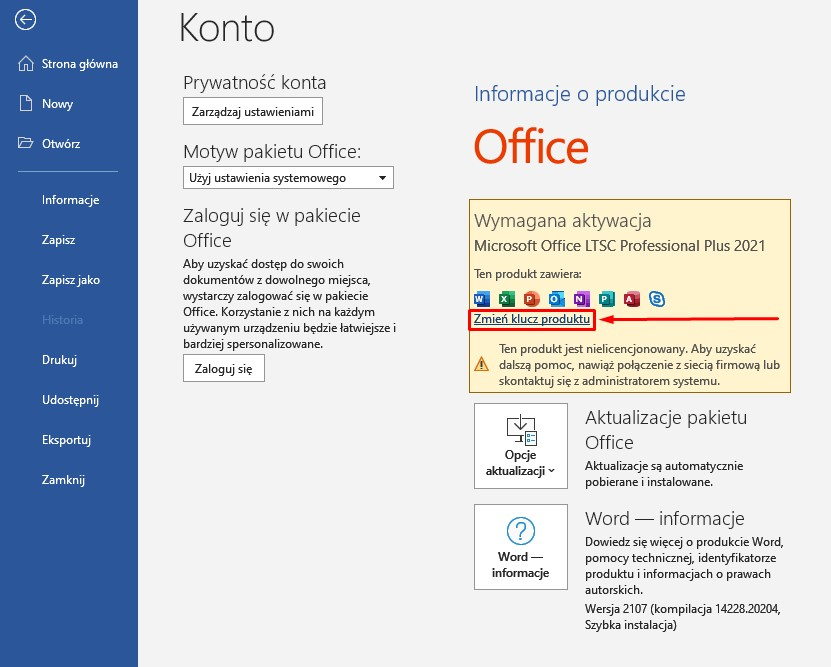Click the greyed Historia sidebar item

tap(63, 320)
